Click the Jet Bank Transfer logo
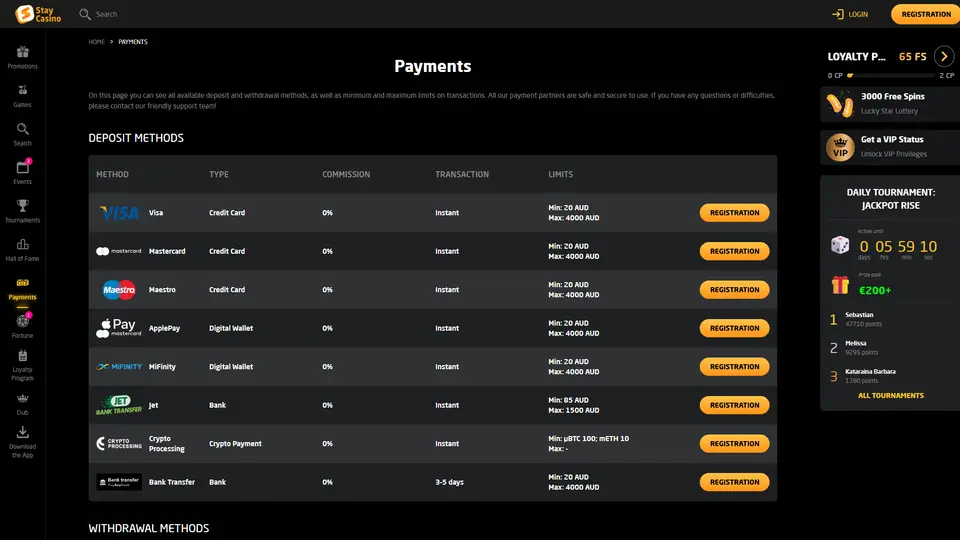Image resolution: width=960 pixels, height=540 pixels. point(119,405)
